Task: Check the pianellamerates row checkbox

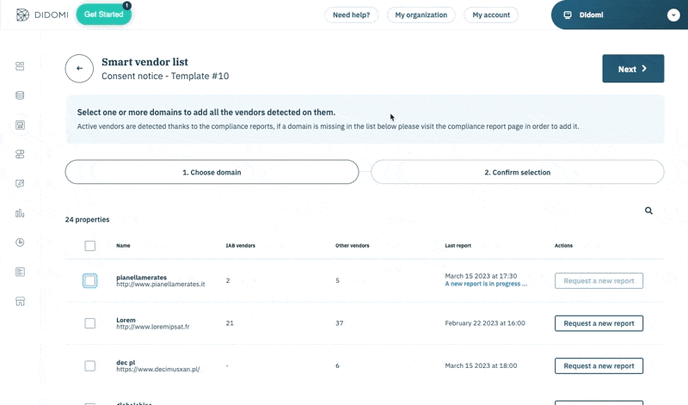Action: click(90, 281)
